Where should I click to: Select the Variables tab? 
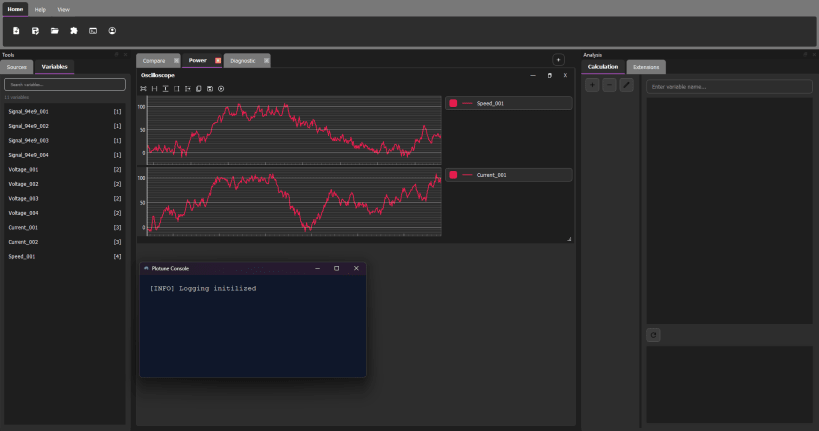[x=54, y=67]
